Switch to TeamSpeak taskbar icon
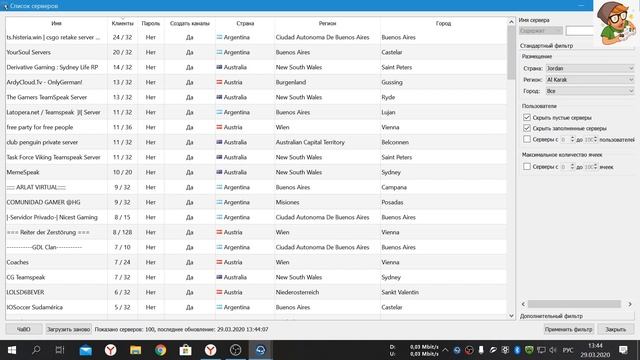 260,350
